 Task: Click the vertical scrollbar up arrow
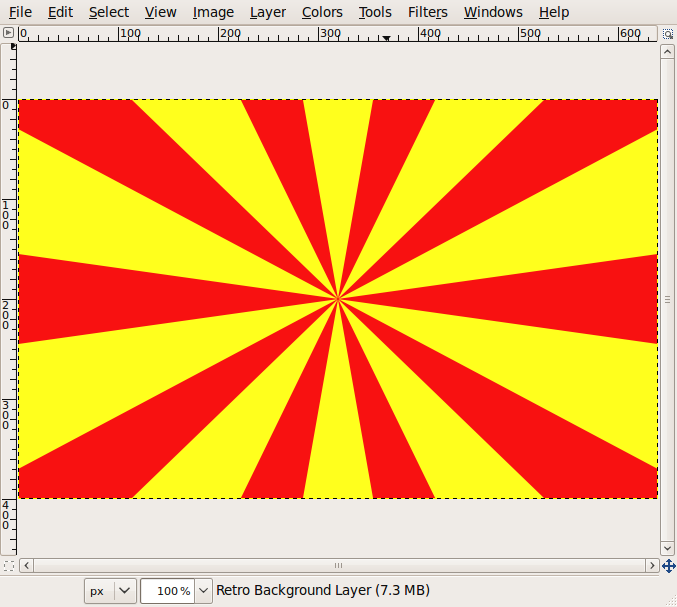pos(667,52)
